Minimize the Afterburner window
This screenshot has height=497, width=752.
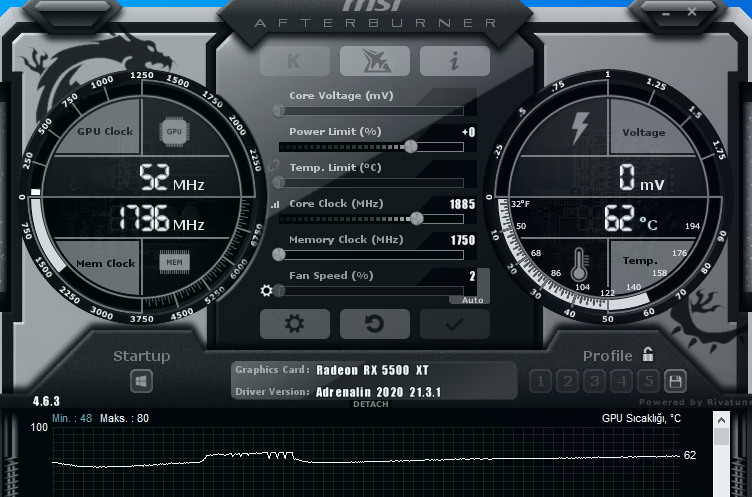pos(666,13)
